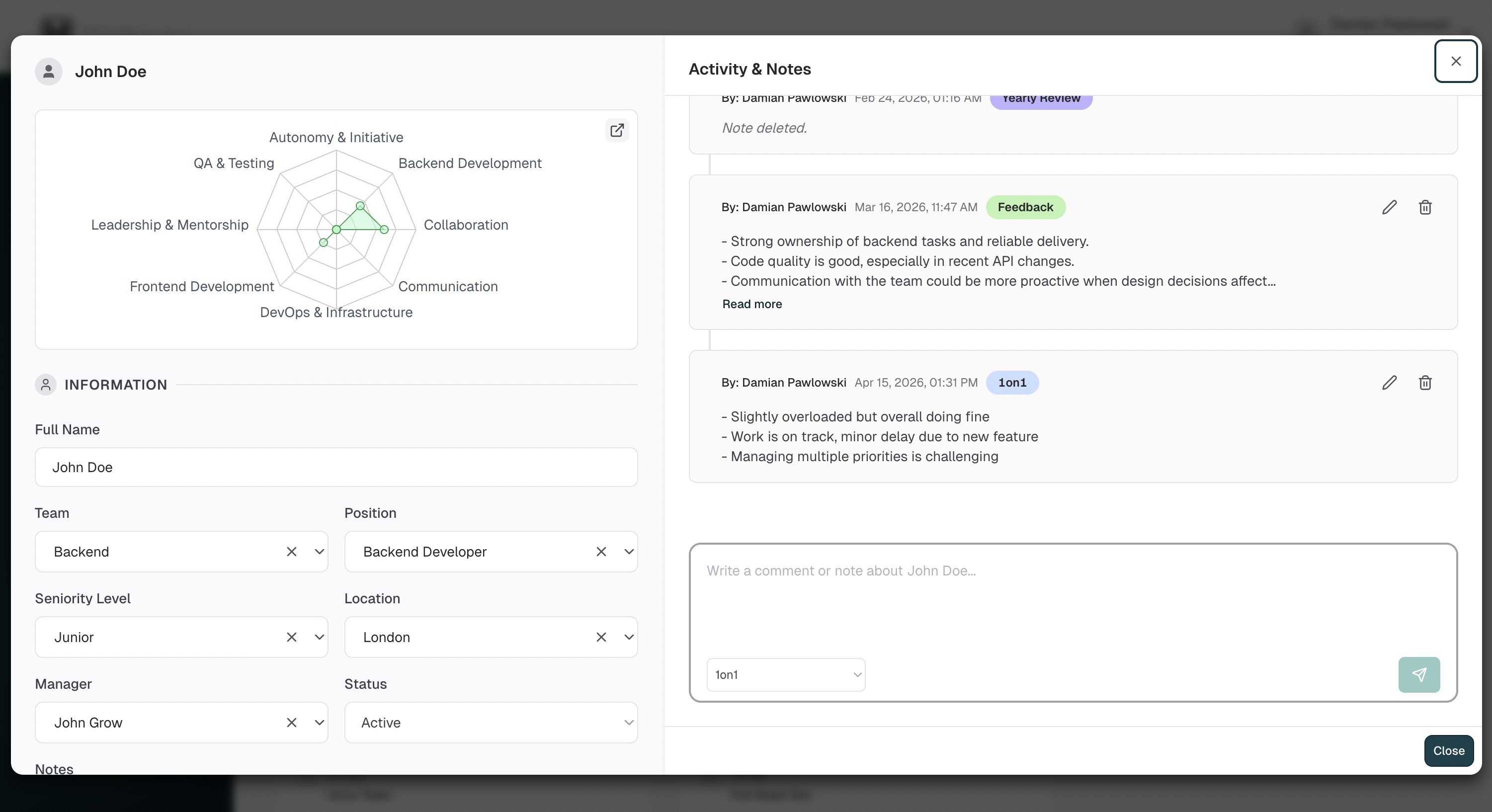Click the 'Apr 15, 2026, 01:31 PM' timestamp

pos(915,382)
